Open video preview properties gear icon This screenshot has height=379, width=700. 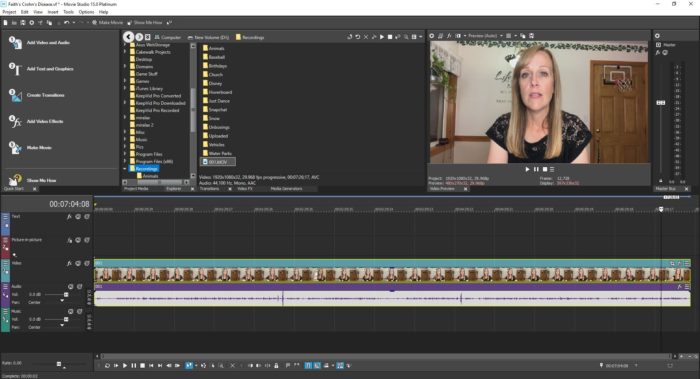(432, 36)
